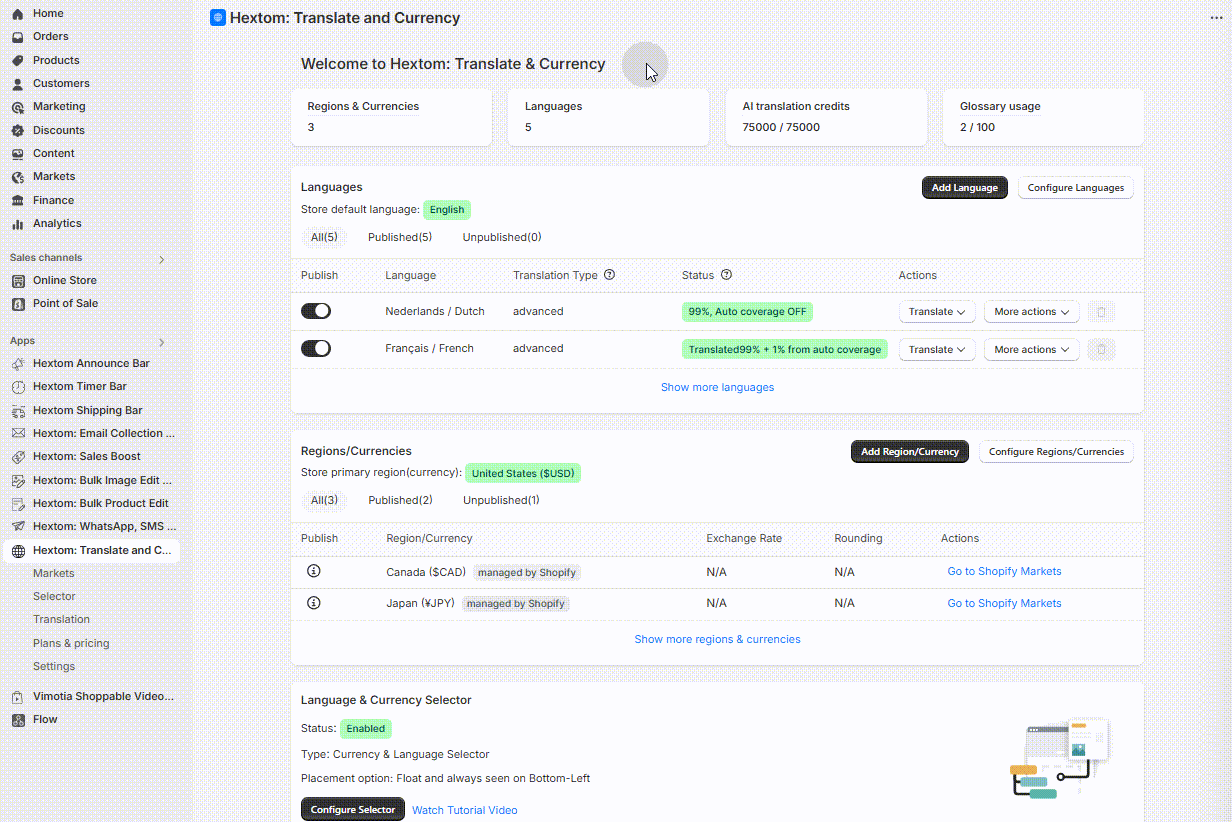Image resolution: width=1232 pixels, height=822 pixels.
Task: Open the Plans & pricing submenu item
Action: click(x=71, y=643)
